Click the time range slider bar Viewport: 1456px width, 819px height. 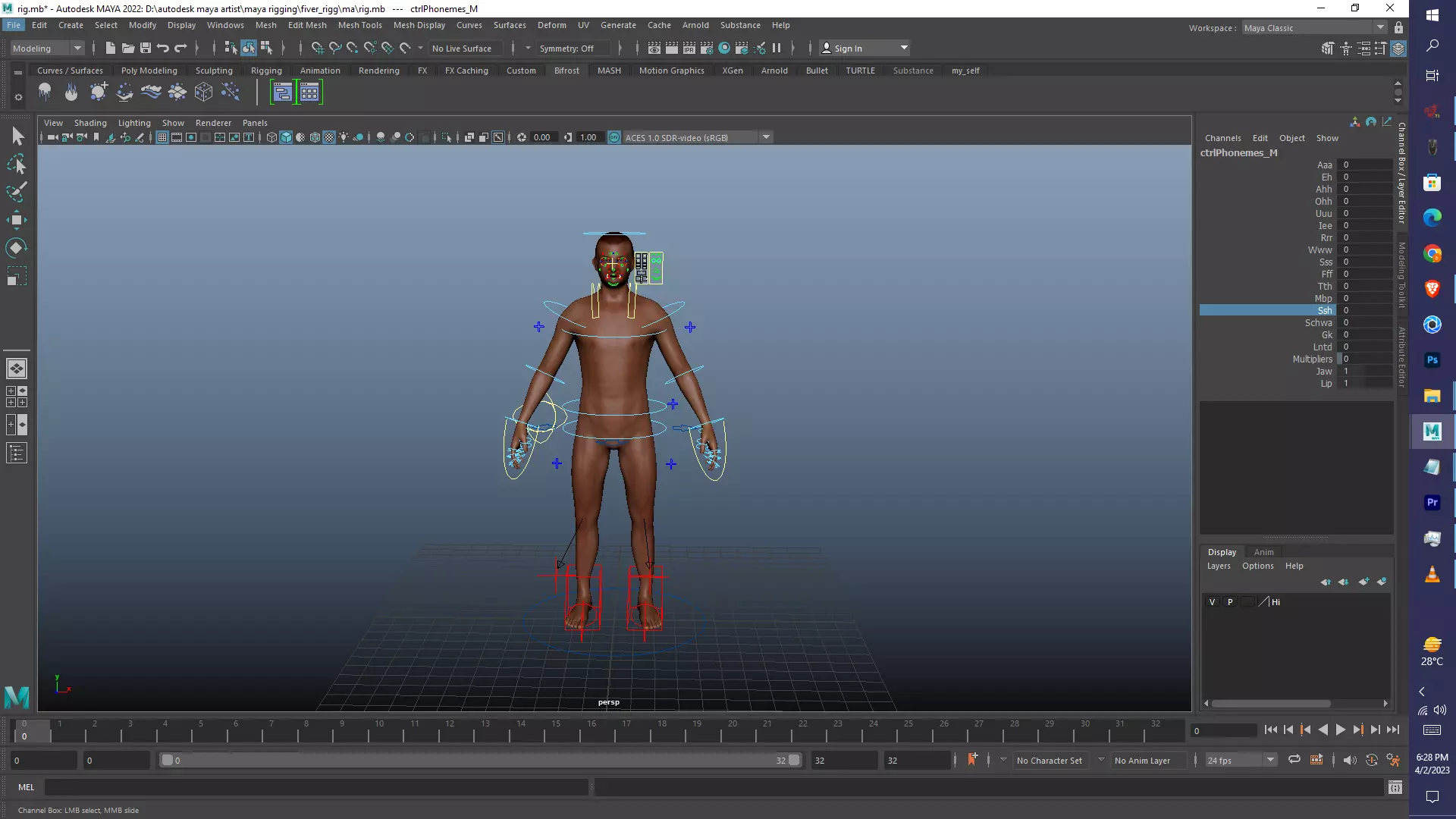point(481,760)
